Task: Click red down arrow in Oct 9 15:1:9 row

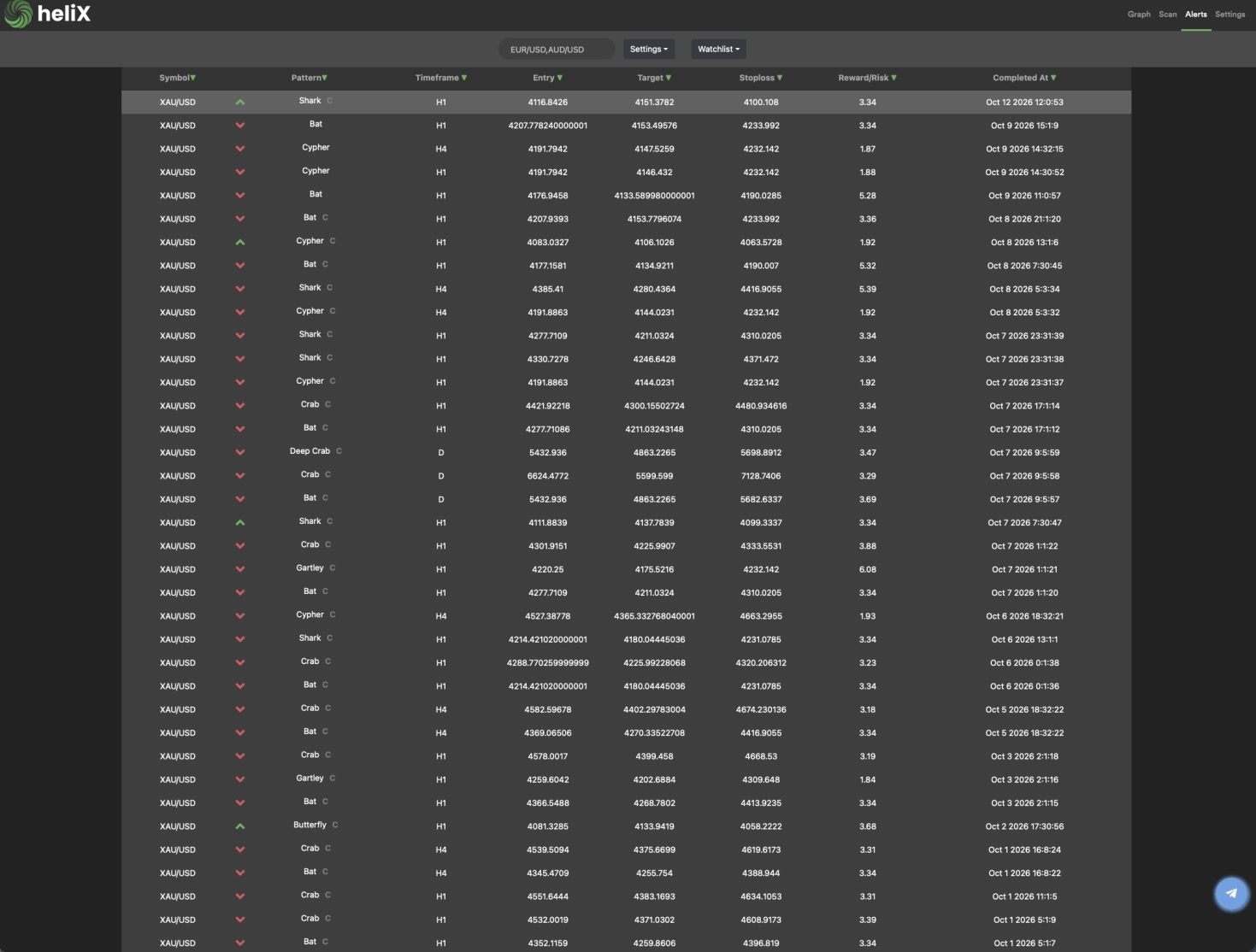Action: pos(240,126)
